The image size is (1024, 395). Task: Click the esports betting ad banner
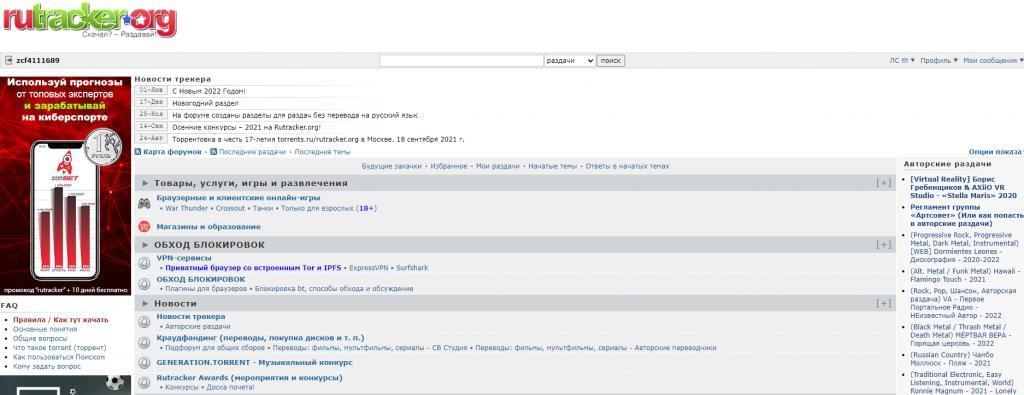65,185
